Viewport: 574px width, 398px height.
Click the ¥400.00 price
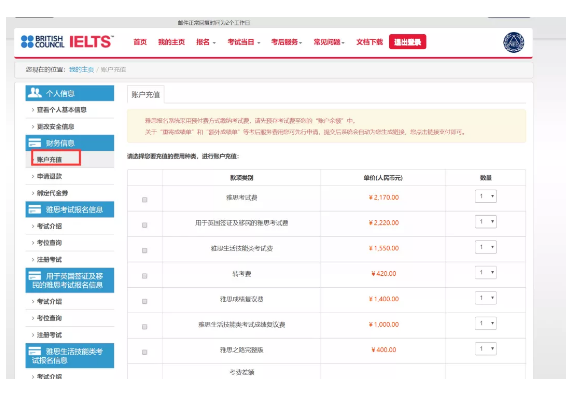coord(384,350)
